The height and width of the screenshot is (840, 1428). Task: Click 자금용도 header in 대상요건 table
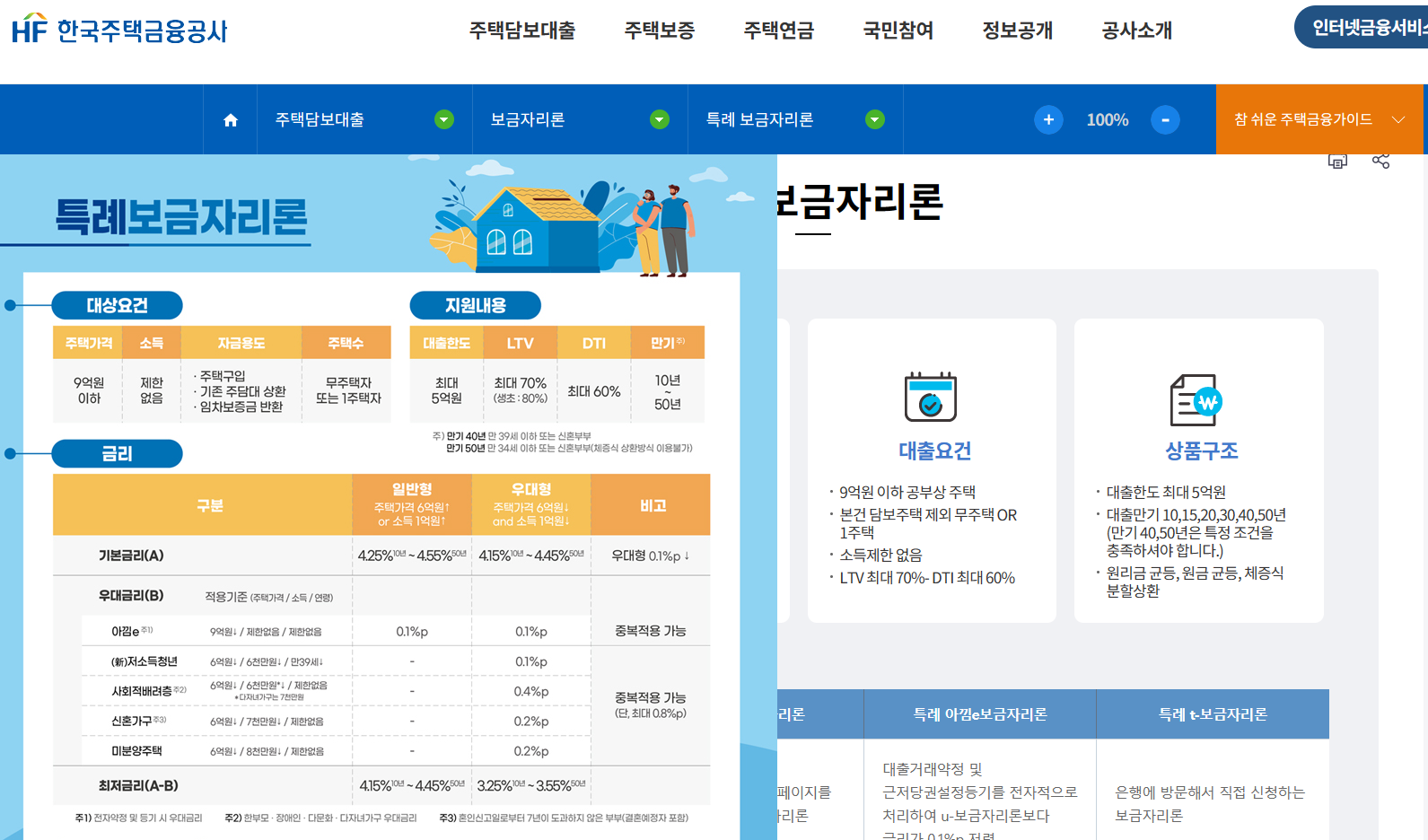pyautogui.click(x=241, y=343)
